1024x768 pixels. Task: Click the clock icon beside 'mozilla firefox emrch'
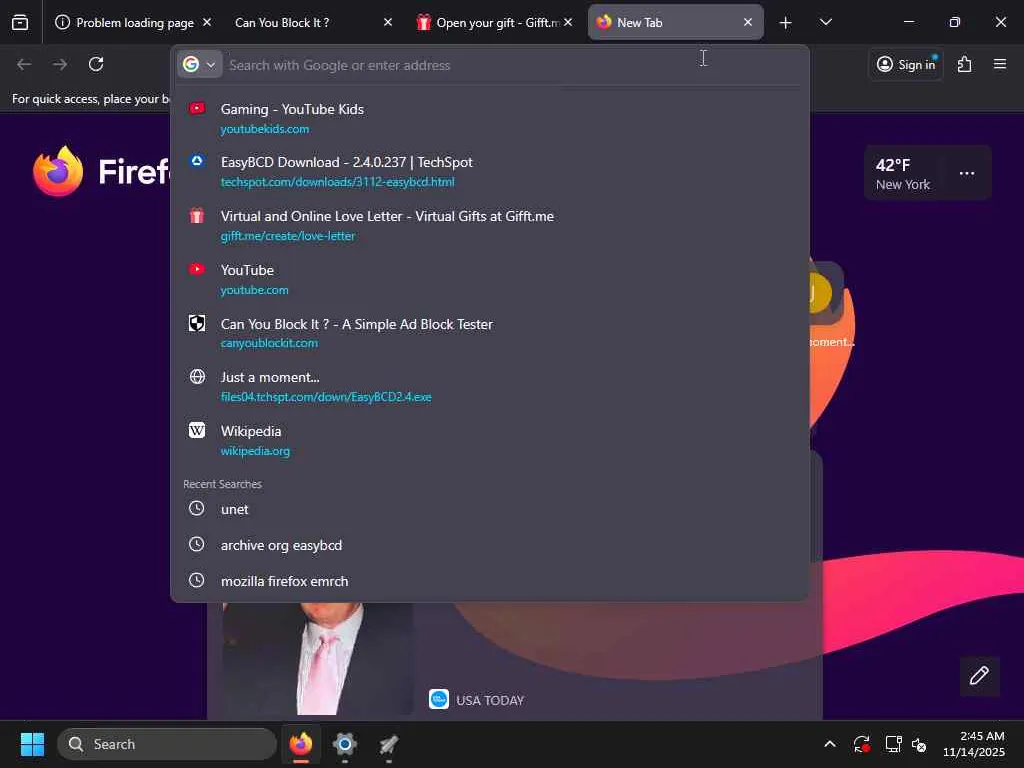tap(197, 580)
